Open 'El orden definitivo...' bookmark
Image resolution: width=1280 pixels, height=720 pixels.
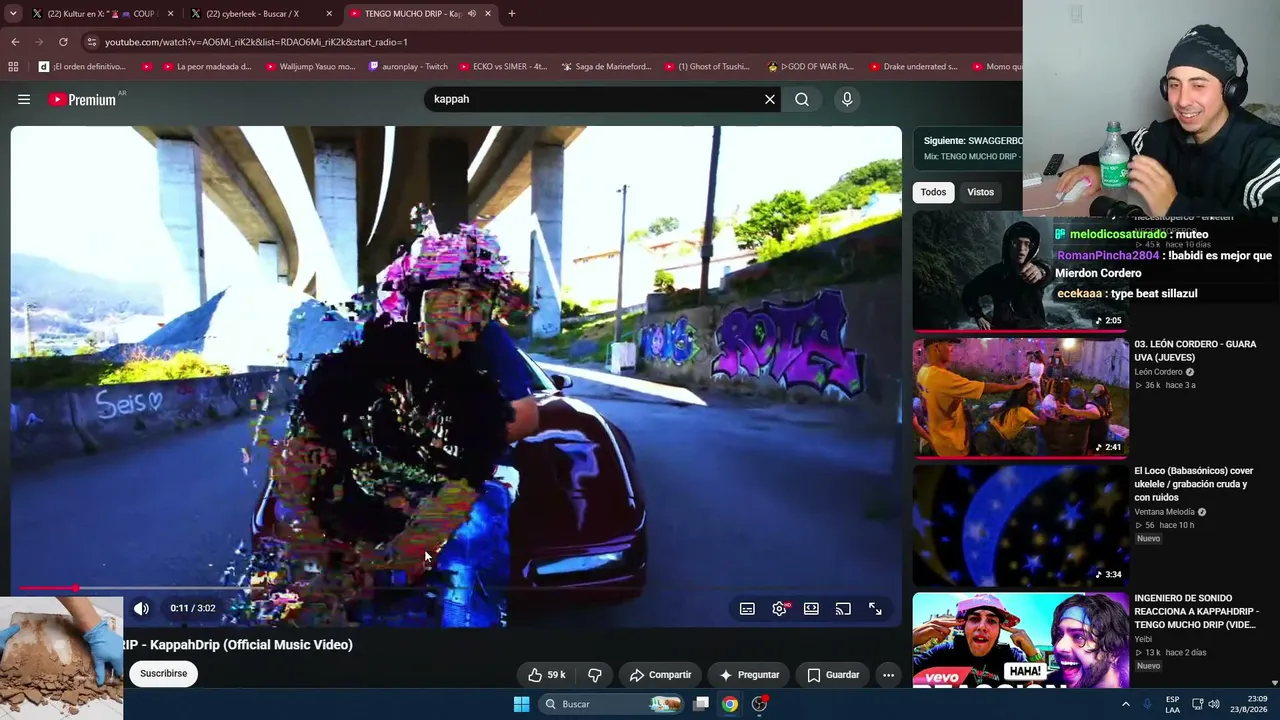point(82,67)
